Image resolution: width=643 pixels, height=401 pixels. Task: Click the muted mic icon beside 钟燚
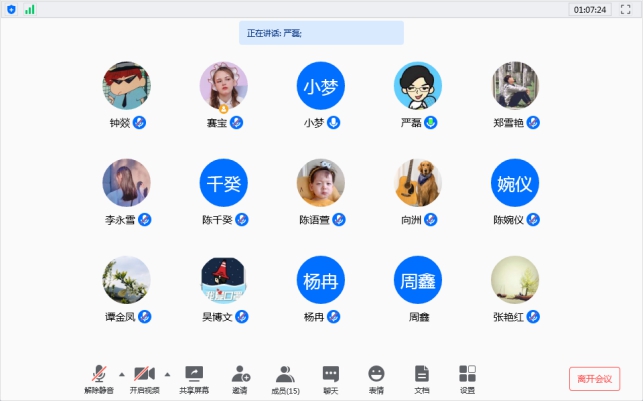pyautogui.click(x=140, y=123)
